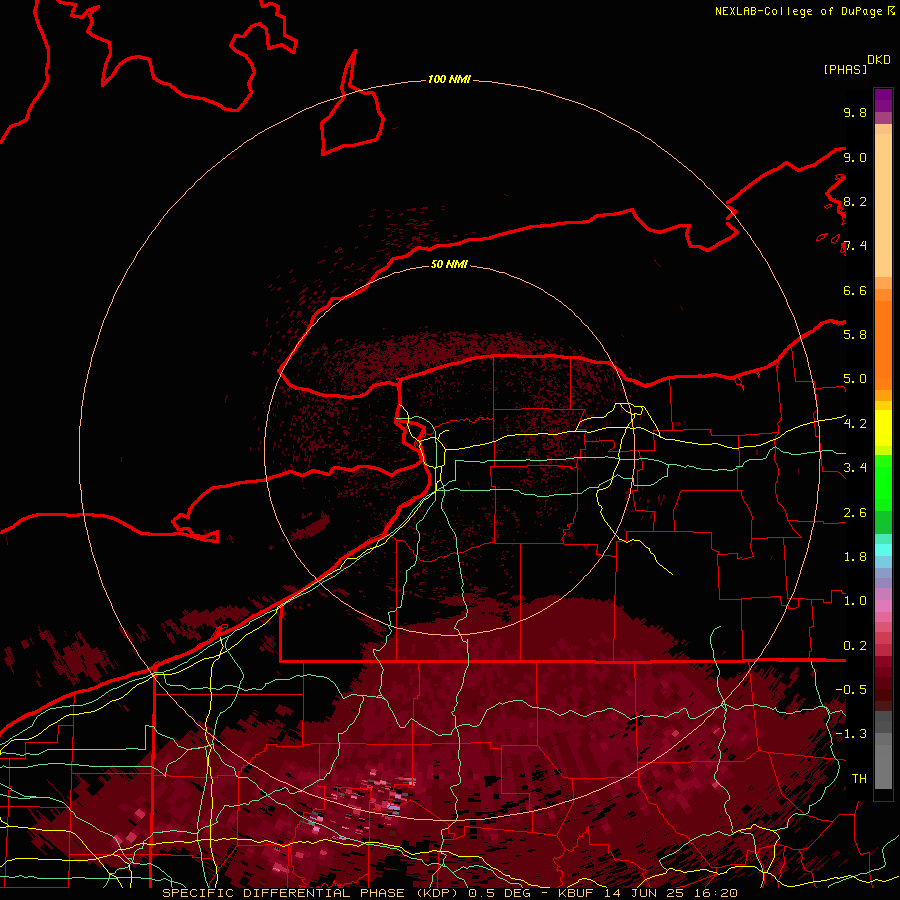This screenshot has height=900, width=900.
Task: Click the 100 NMI range ring label
Action: pos(449,79)
